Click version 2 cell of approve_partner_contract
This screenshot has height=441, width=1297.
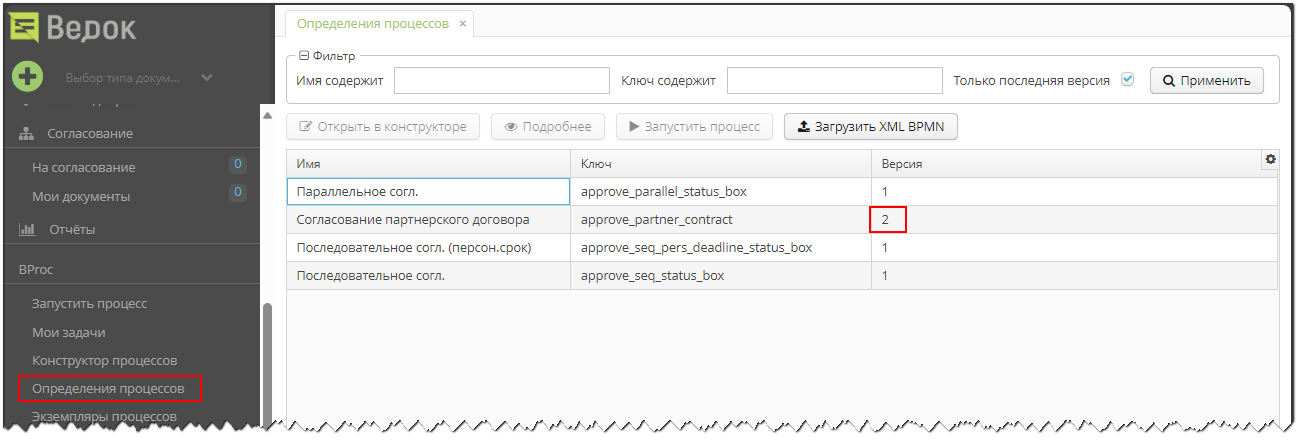1074,219
